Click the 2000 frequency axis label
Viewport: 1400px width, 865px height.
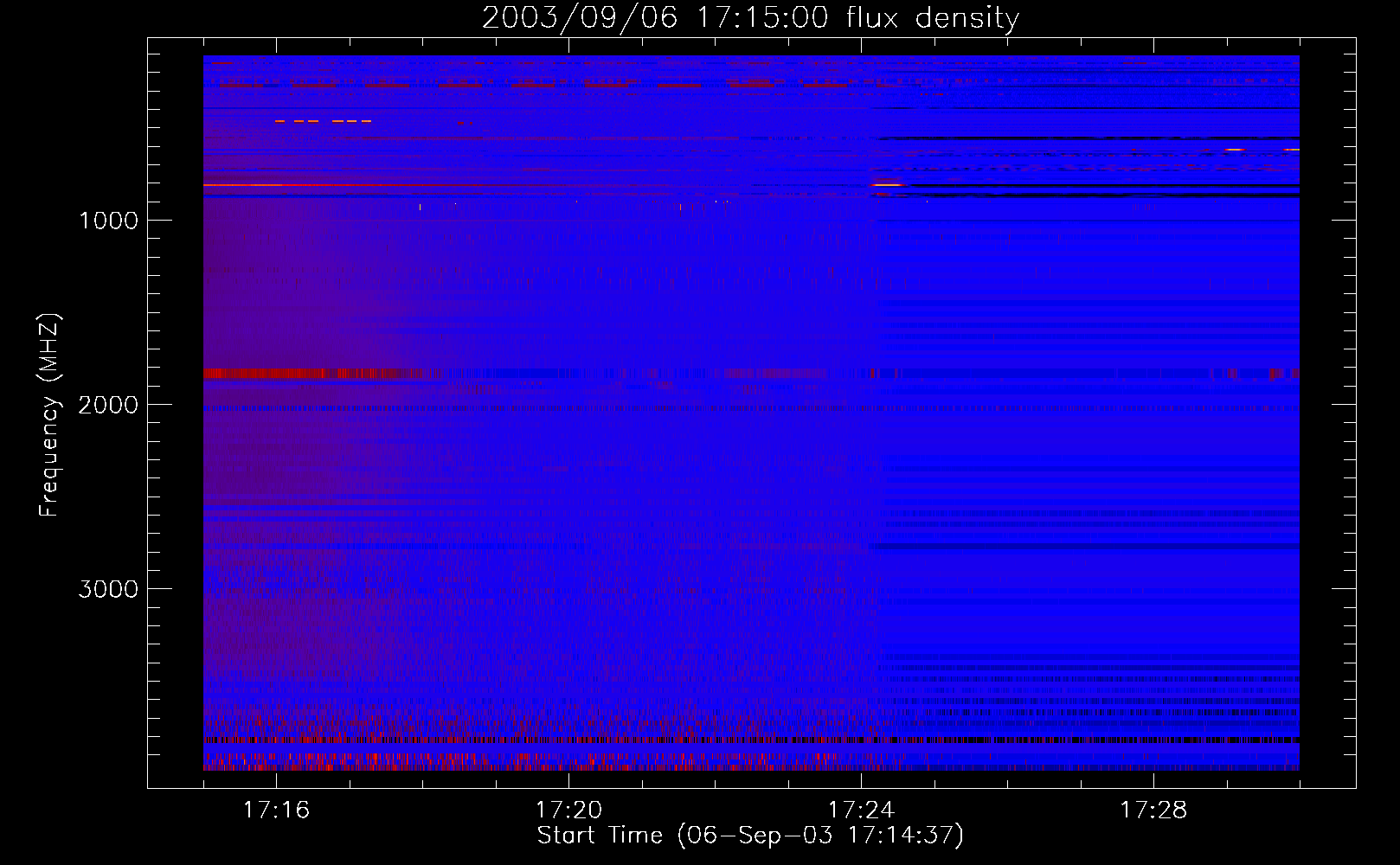tap(108, 405)
